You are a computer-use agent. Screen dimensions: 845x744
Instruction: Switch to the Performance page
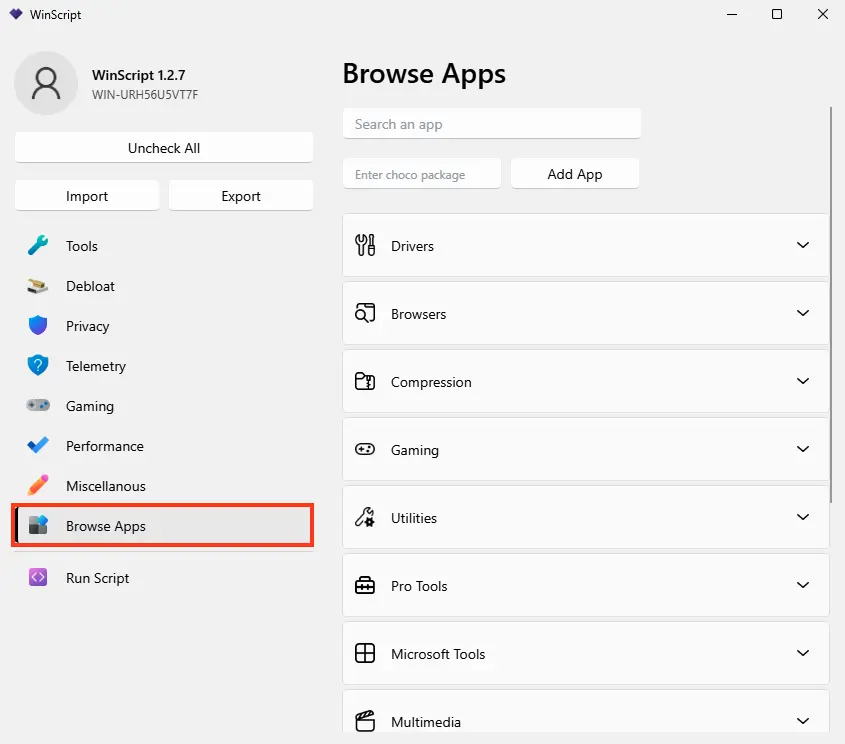point(163,446)
